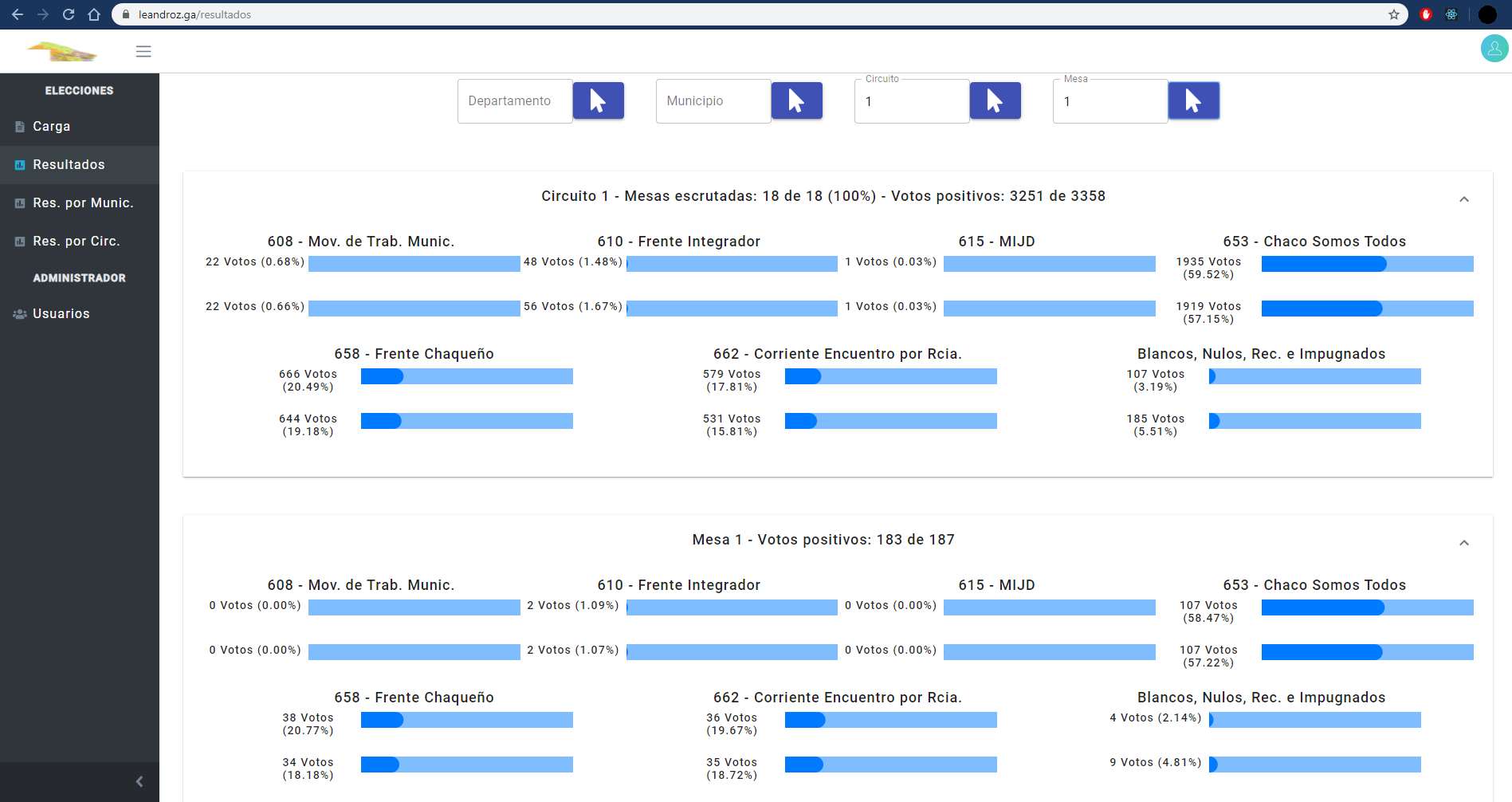This screenshot has height=802, width=1512.
Task: Click the cursor button next to Departamento
Action: pos(599,100)
